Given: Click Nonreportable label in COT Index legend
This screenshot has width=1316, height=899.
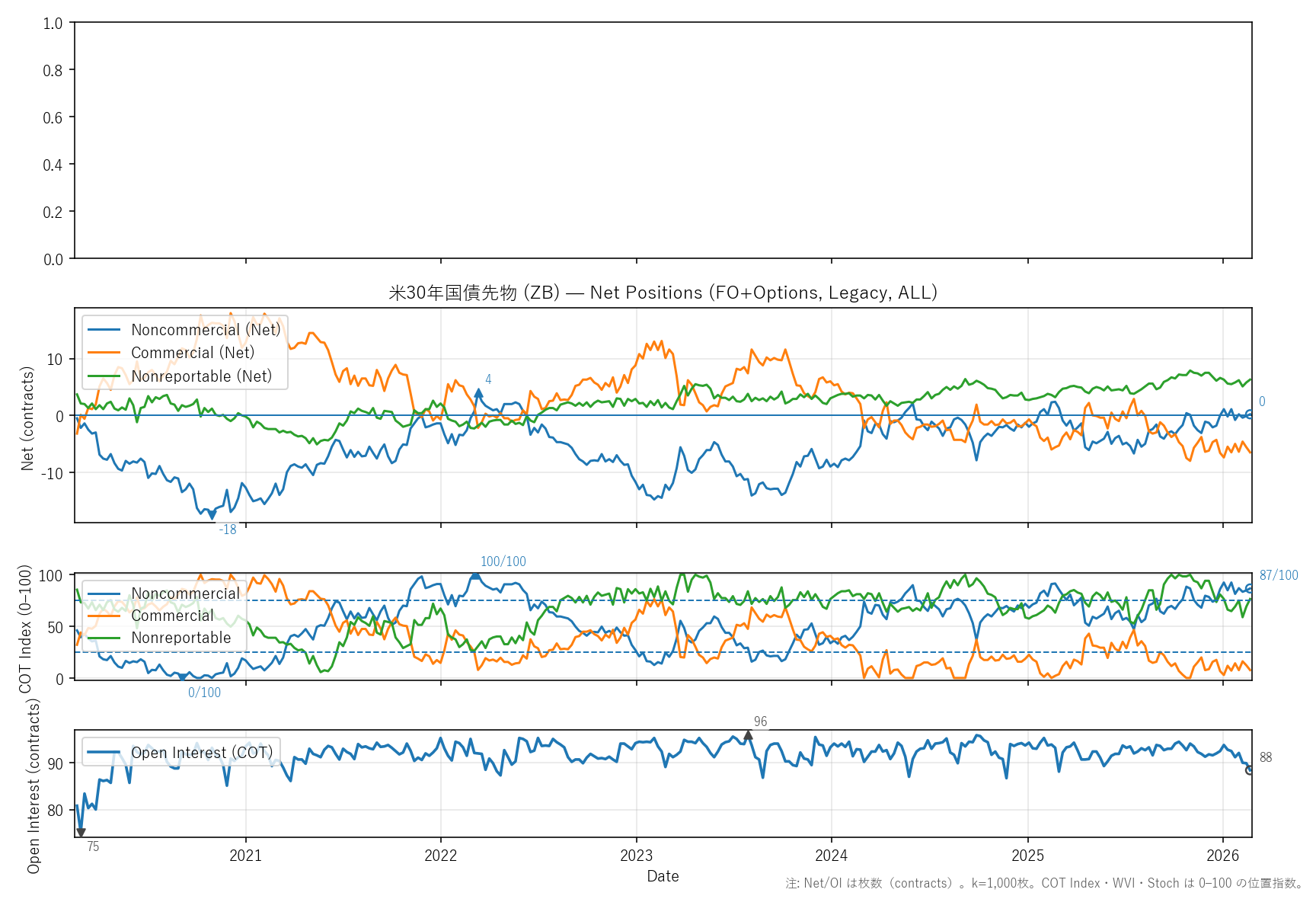Looking at the screenshot, I should (180, 638).
